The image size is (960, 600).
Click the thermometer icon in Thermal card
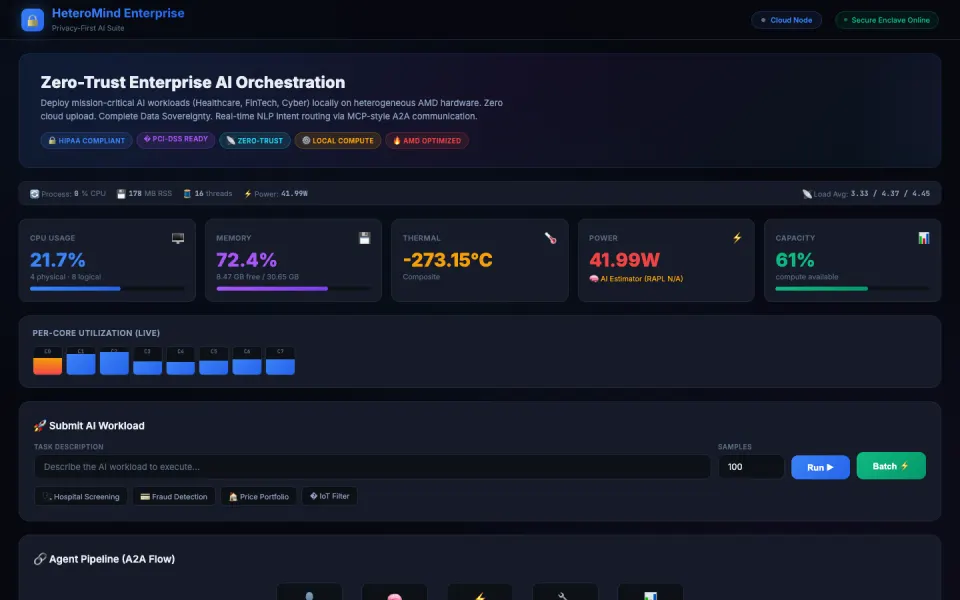click(550, 238)
